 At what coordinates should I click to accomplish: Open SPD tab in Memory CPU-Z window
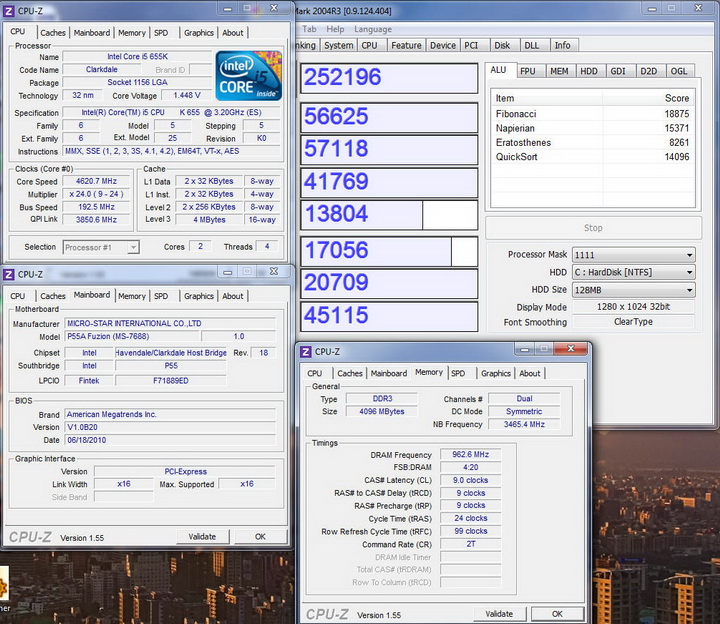458,373
